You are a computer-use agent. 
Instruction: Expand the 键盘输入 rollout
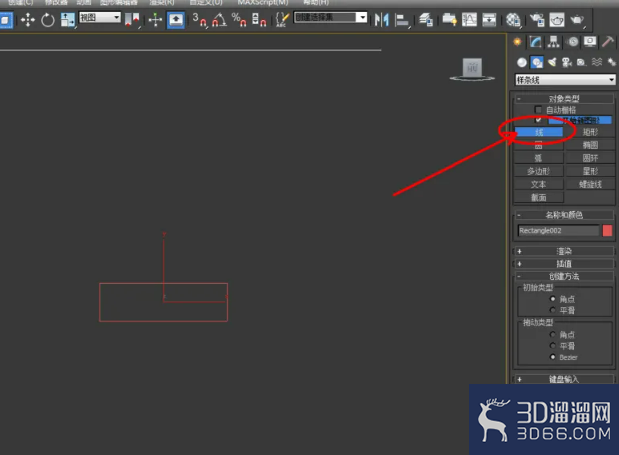(x=564, y=379)
